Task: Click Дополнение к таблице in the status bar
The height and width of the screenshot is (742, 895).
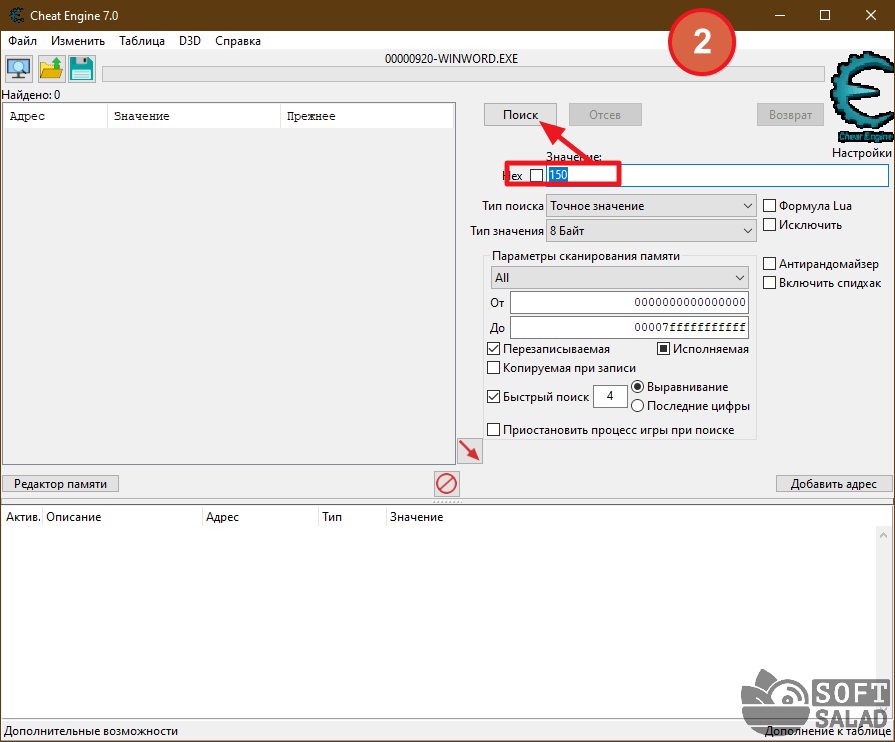Action: tap(827, 731)
